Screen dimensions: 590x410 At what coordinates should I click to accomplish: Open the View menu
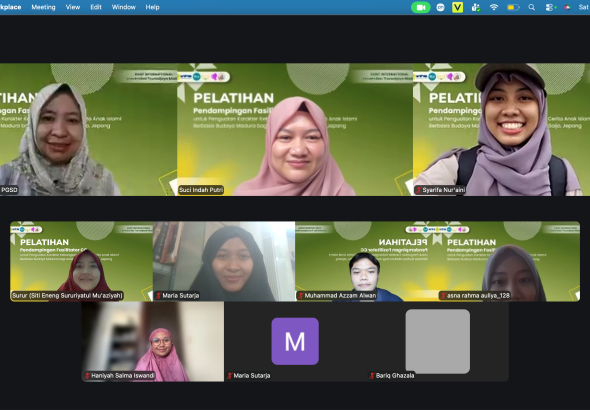tap(73, 7)
